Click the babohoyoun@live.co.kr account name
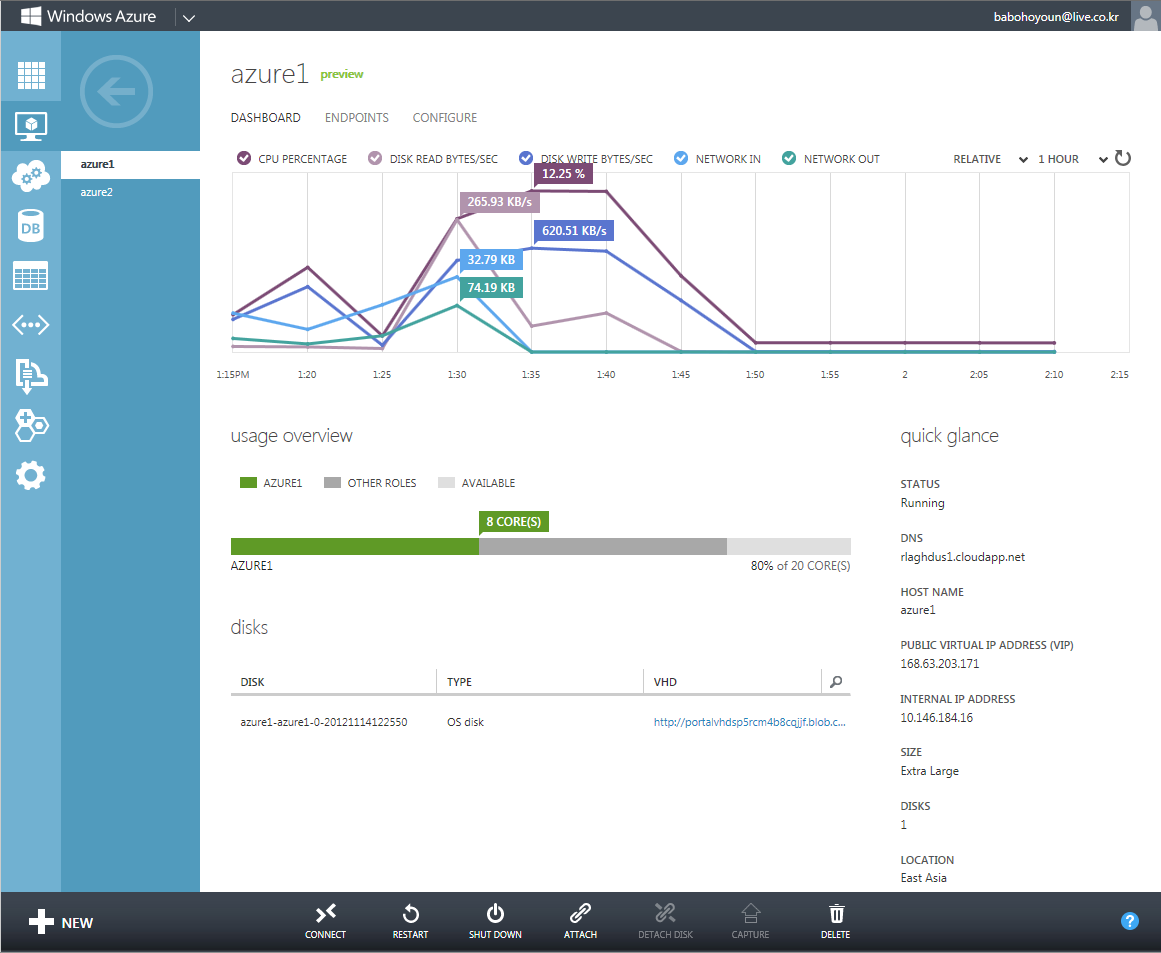This screenshot has height=953, width=1161. click(1056, 16)
